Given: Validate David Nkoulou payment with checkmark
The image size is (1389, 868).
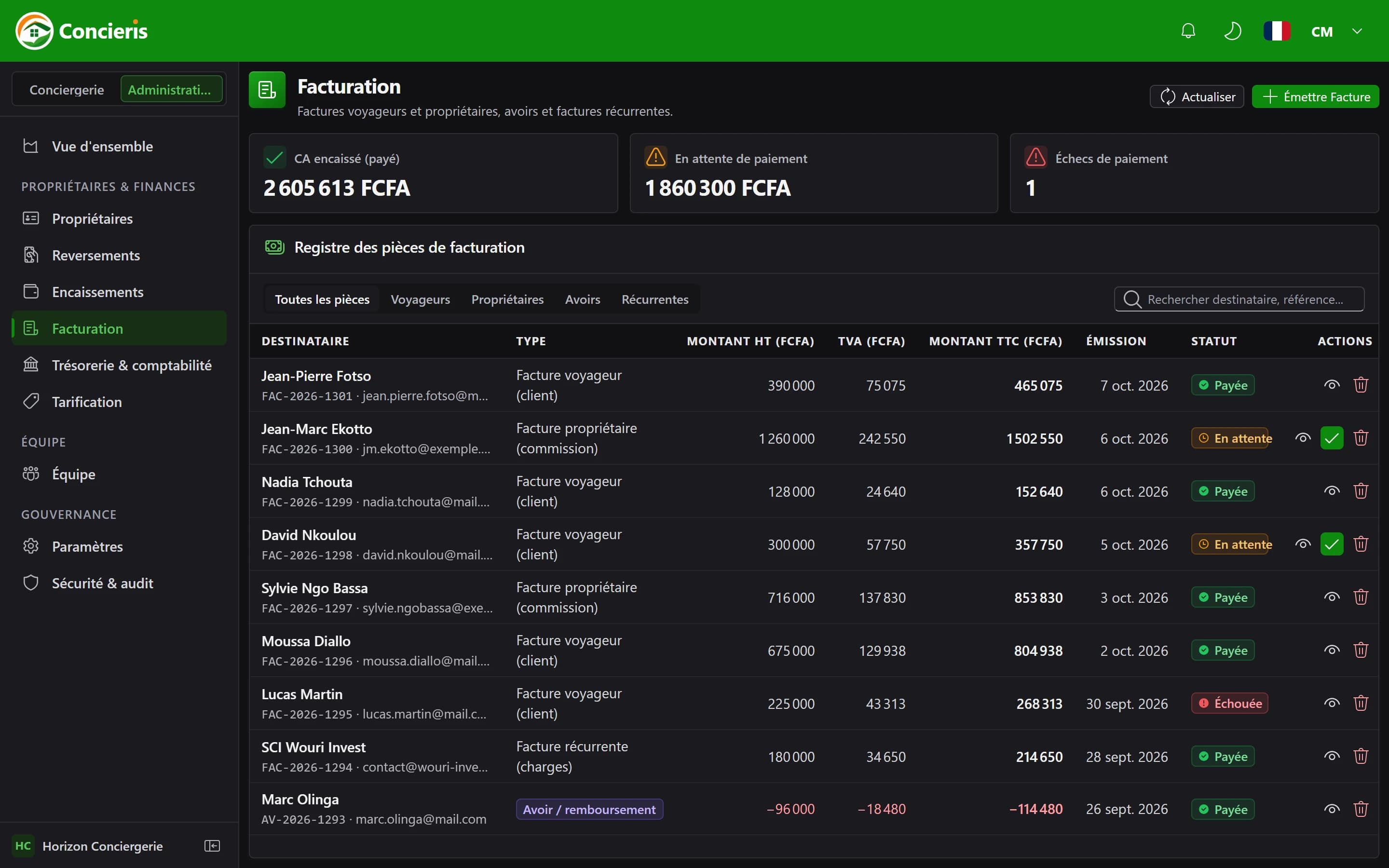Looking at the screenshot, I should (x=1332, y=544).
